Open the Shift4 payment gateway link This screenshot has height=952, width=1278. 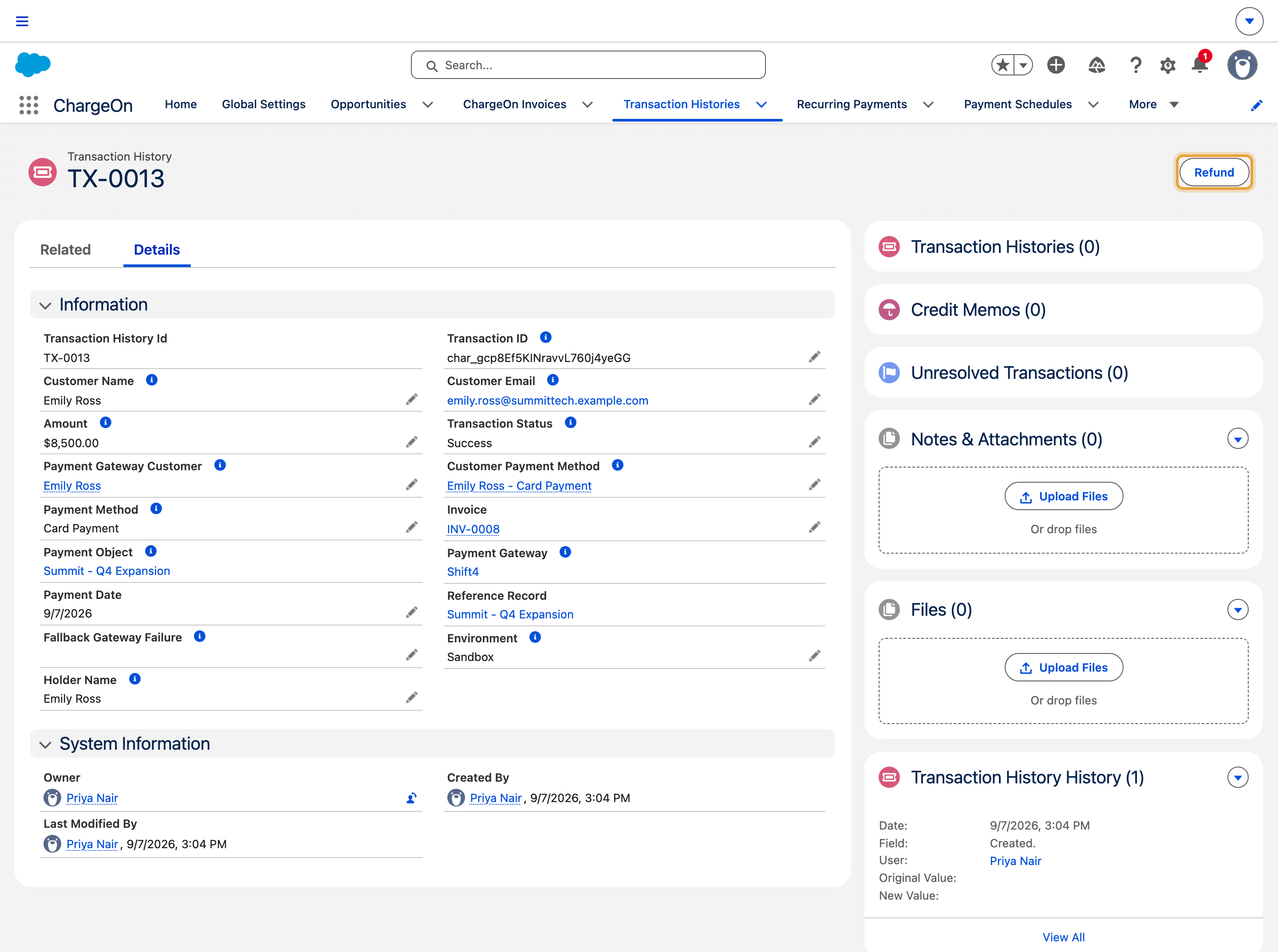pos(463,572)
